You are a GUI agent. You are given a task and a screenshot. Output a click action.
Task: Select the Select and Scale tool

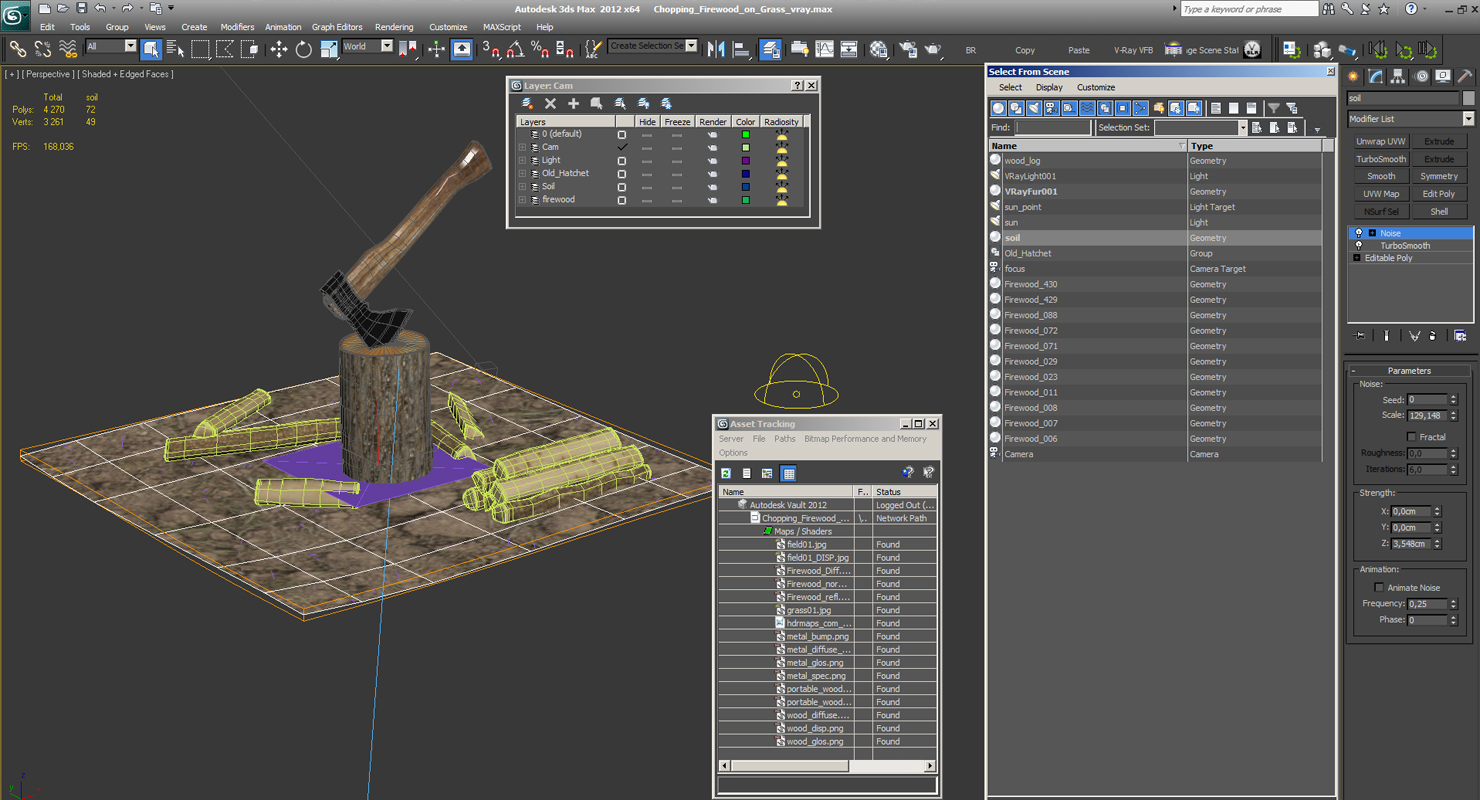coord(329,49)
